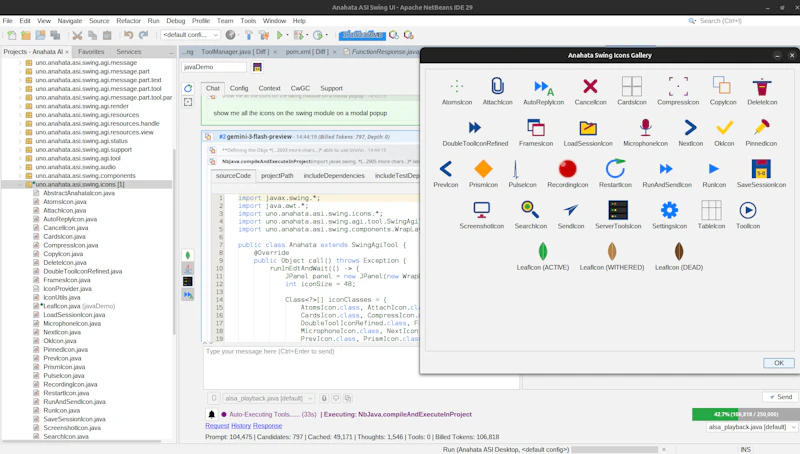Click the ScreenshotIcon monitor in the gallery
The image size is (800, 454).
click(482, 210)
